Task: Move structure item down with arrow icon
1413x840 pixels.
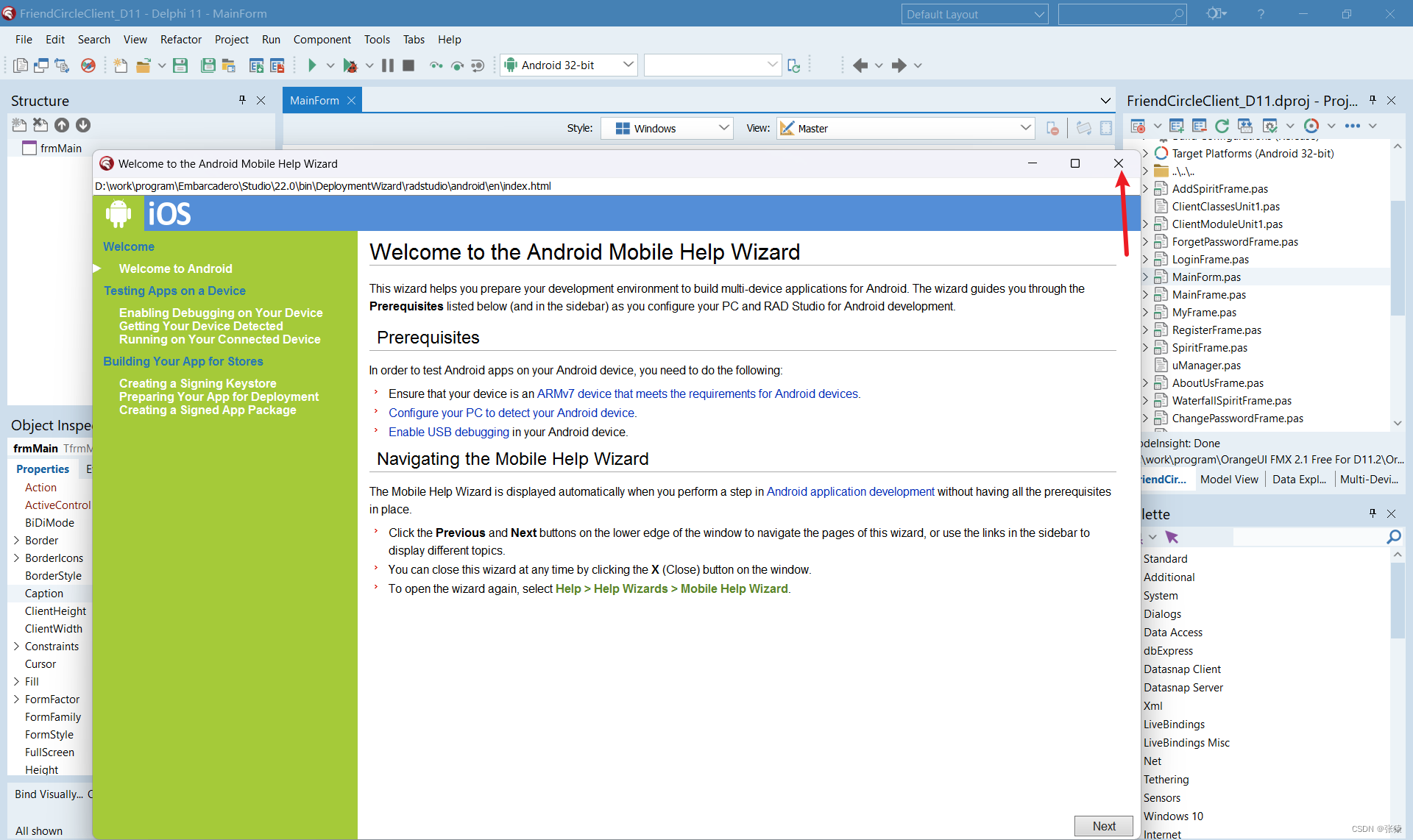Action: (83, 125)
